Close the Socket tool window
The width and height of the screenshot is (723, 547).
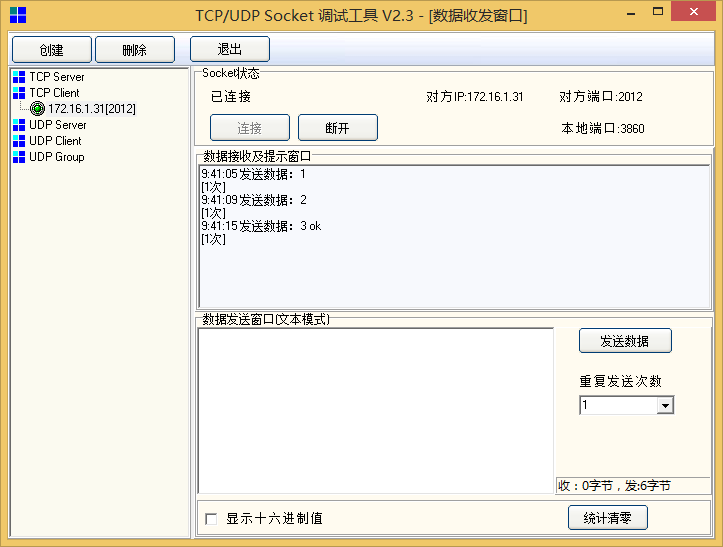coord(693,12)
